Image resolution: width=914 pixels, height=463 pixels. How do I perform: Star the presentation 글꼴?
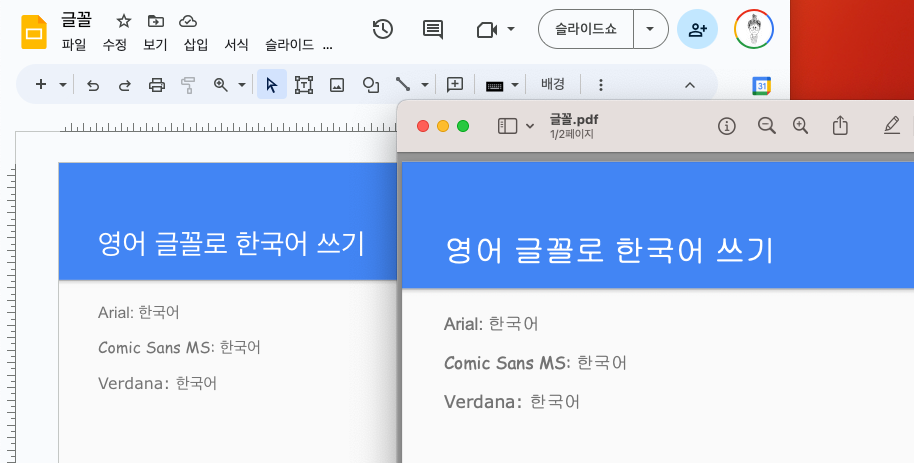124,22
